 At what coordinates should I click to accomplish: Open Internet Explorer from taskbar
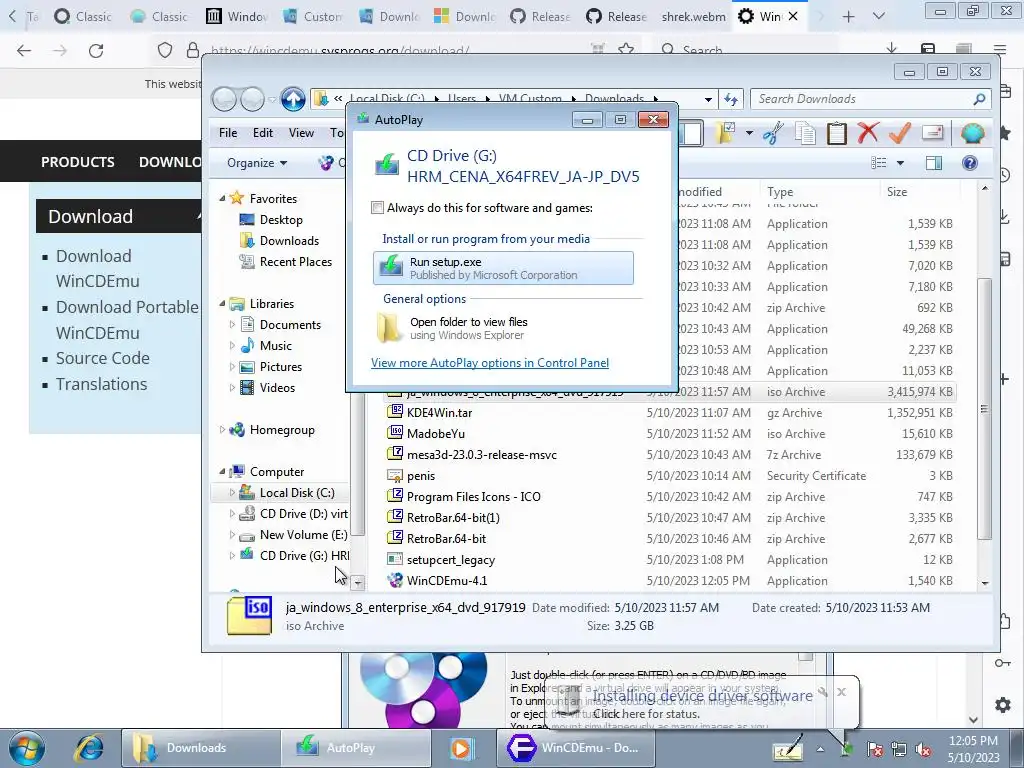(88, 748)
